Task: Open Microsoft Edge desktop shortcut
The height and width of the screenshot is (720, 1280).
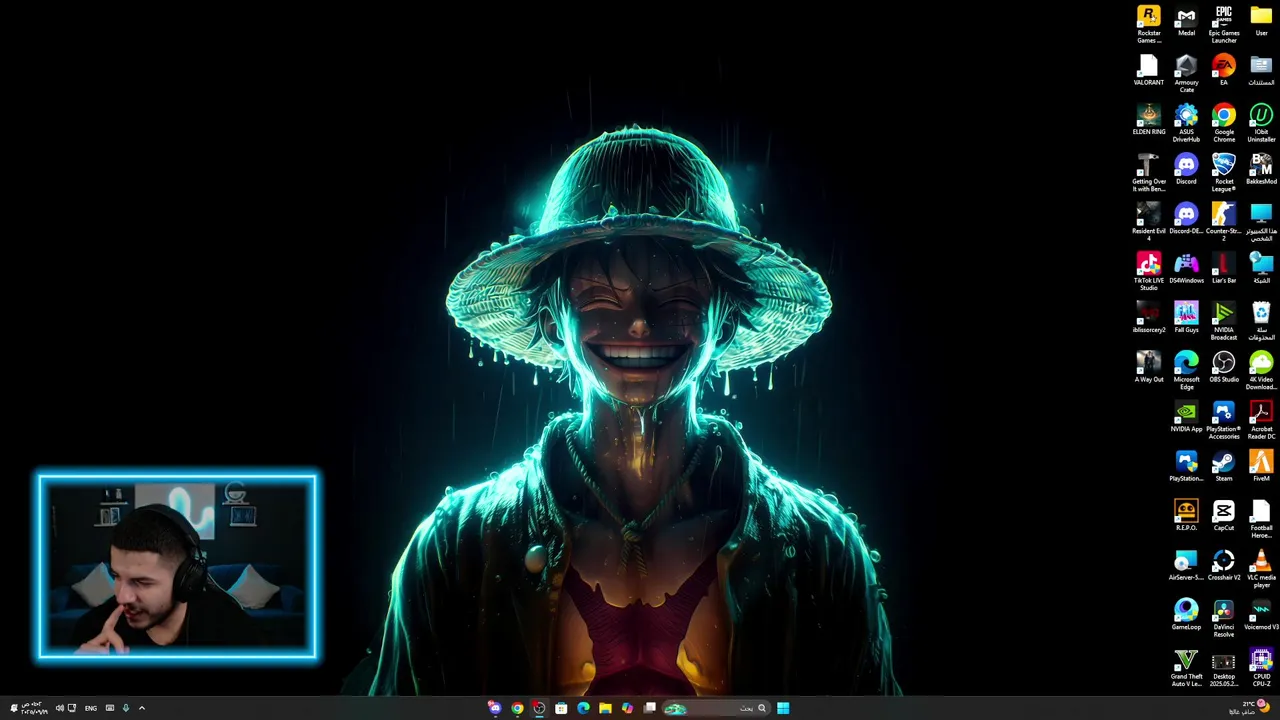Action: pos(1186,371)
